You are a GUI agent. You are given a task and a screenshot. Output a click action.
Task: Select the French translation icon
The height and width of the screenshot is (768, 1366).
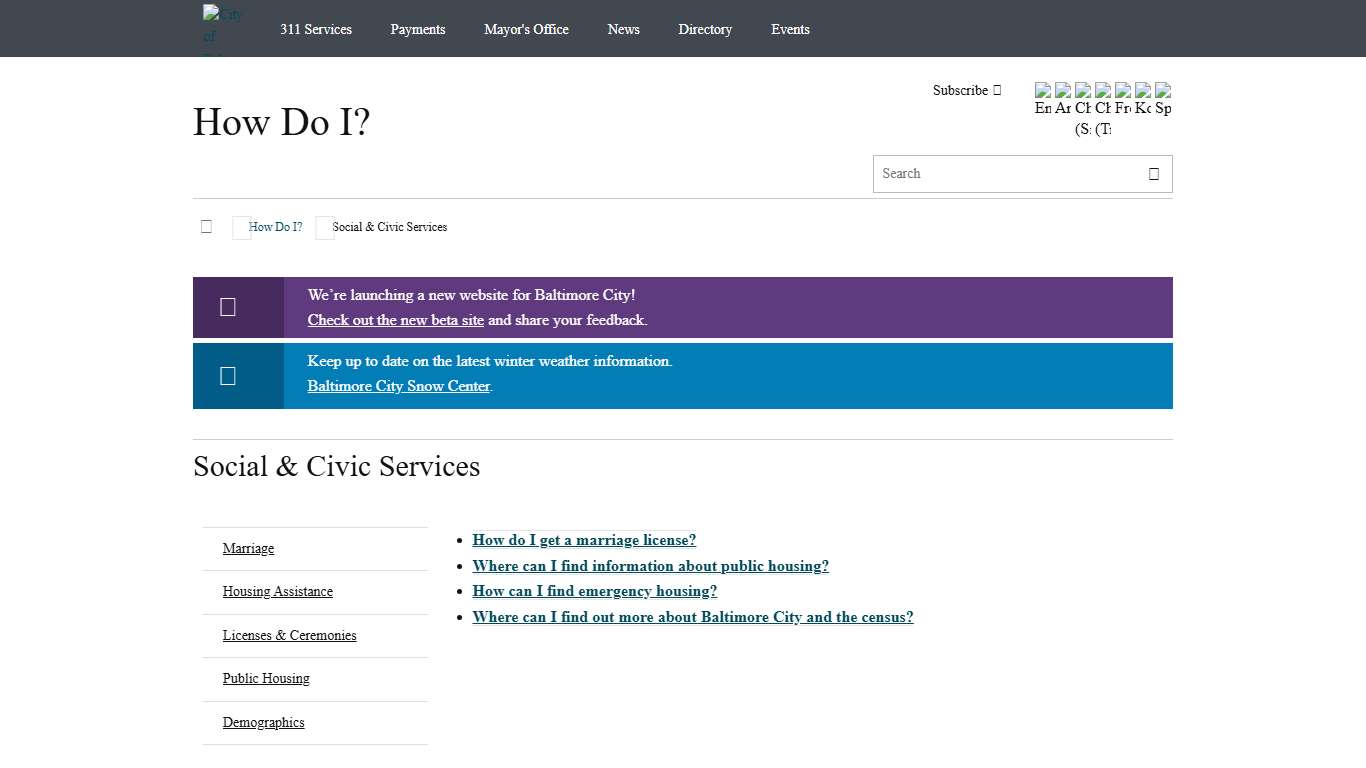click(1123, 91)
